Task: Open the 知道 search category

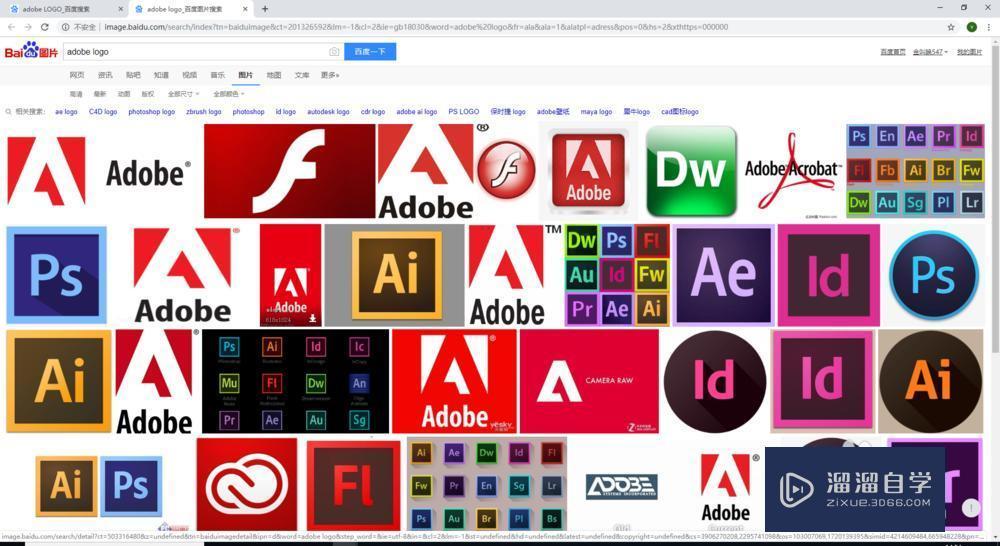Action: click(x=161, y=75)
